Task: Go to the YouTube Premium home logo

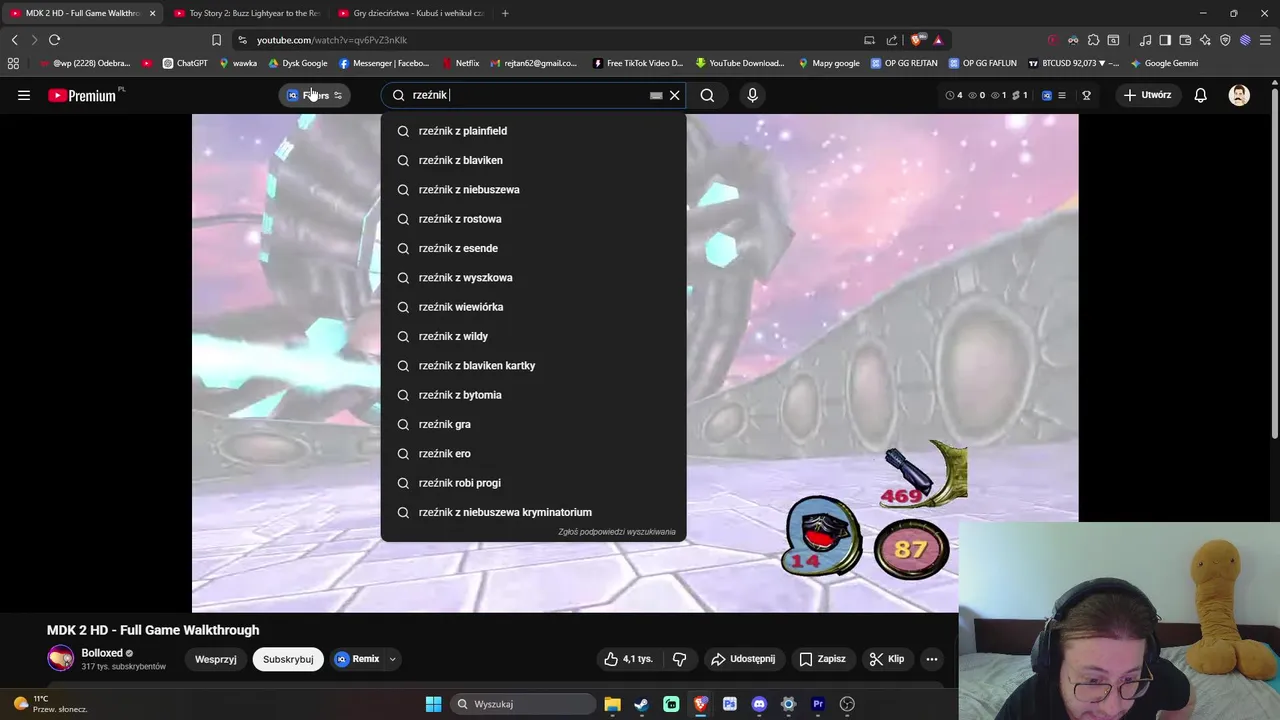Action: [x=85, y=95]
